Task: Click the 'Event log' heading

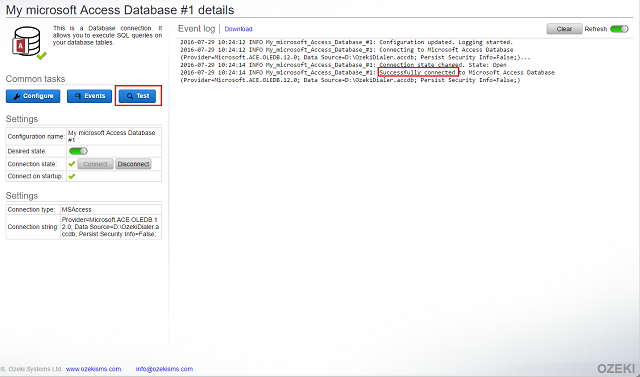Action: tap(196, 29)
